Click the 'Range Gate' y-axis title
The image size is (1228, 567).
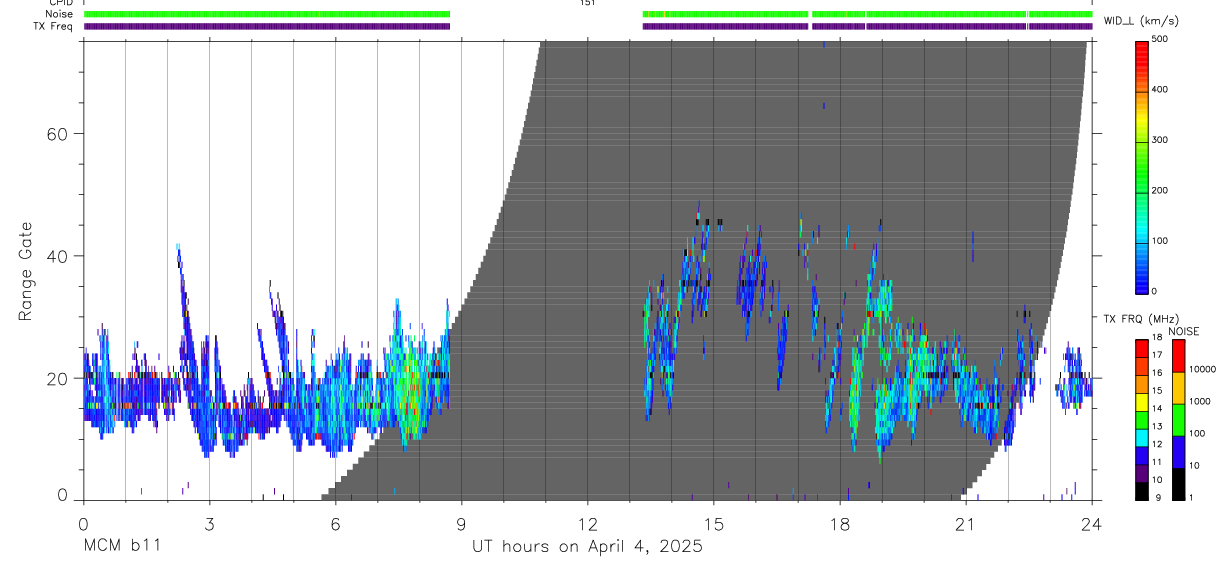(24, 271)
